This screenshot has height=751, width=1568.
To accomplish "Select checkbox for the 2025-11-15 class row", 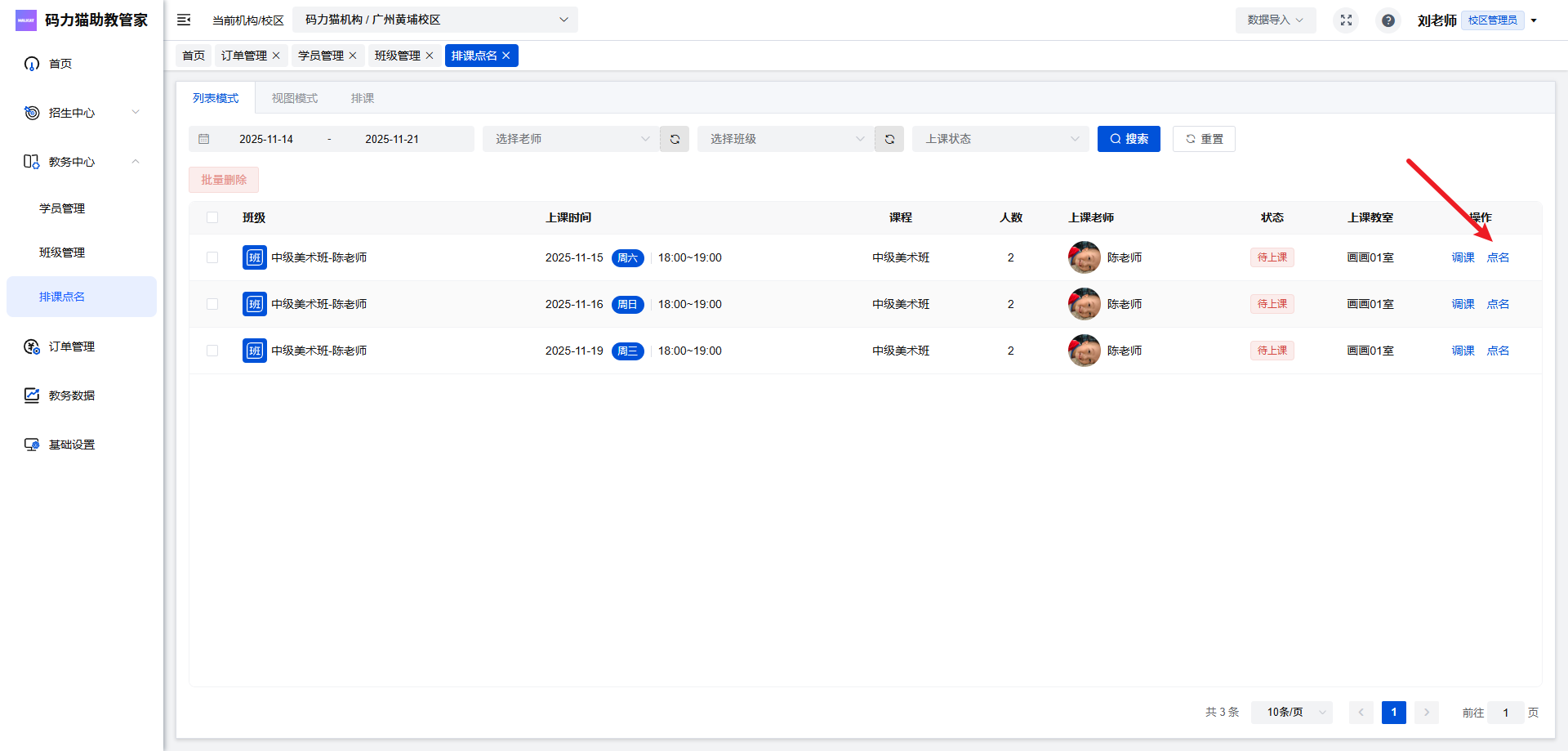I will click(212, 257).
